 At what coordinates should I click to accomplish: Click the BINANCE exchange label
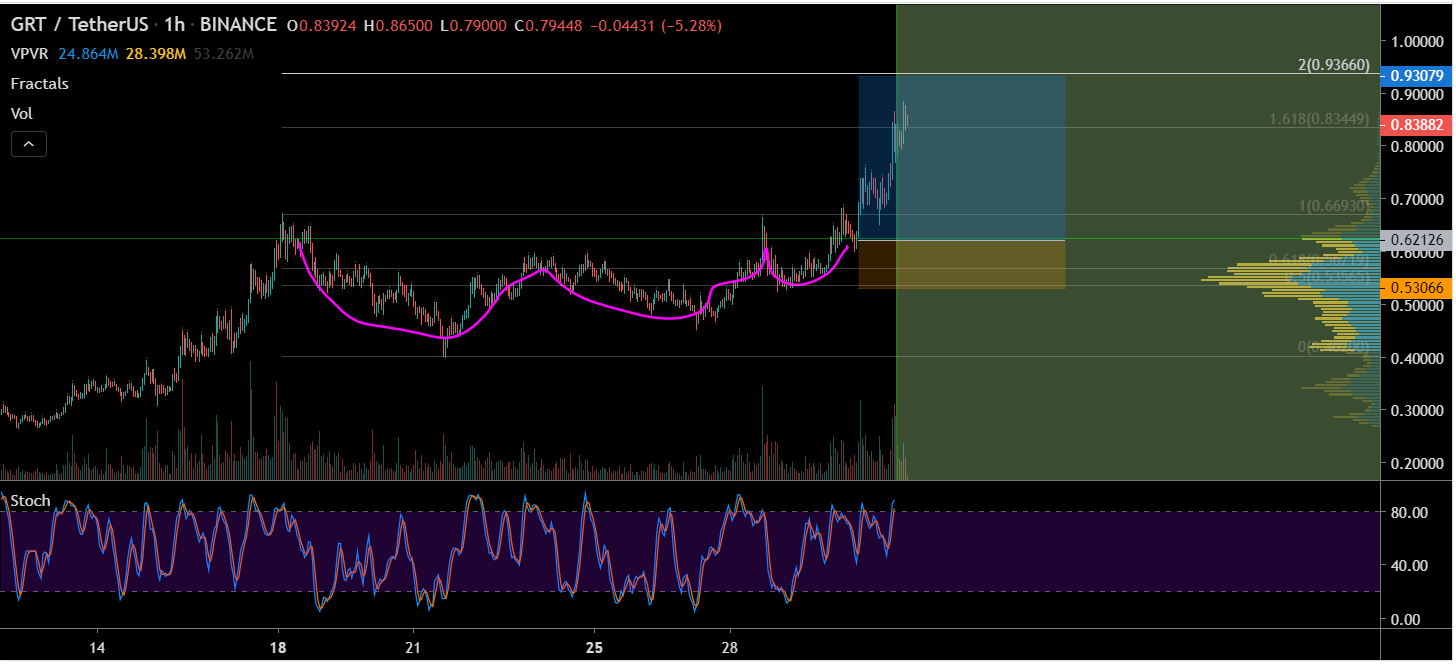click(x=240, y=24)
